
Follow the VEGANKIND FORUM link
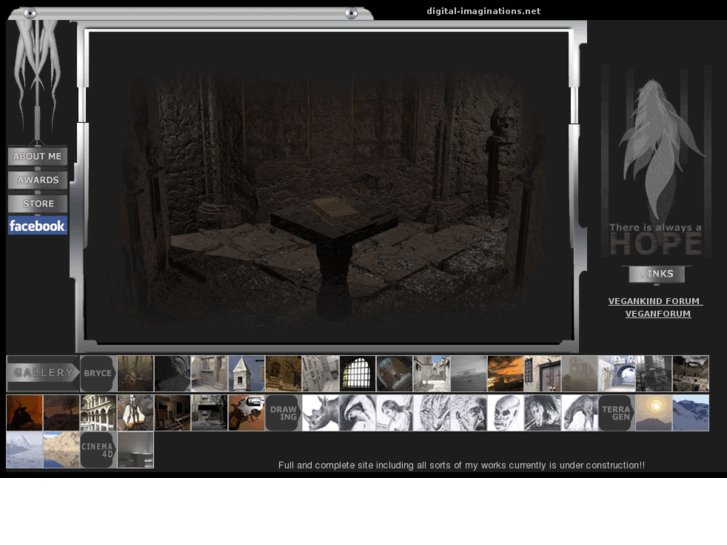(655, 301)
